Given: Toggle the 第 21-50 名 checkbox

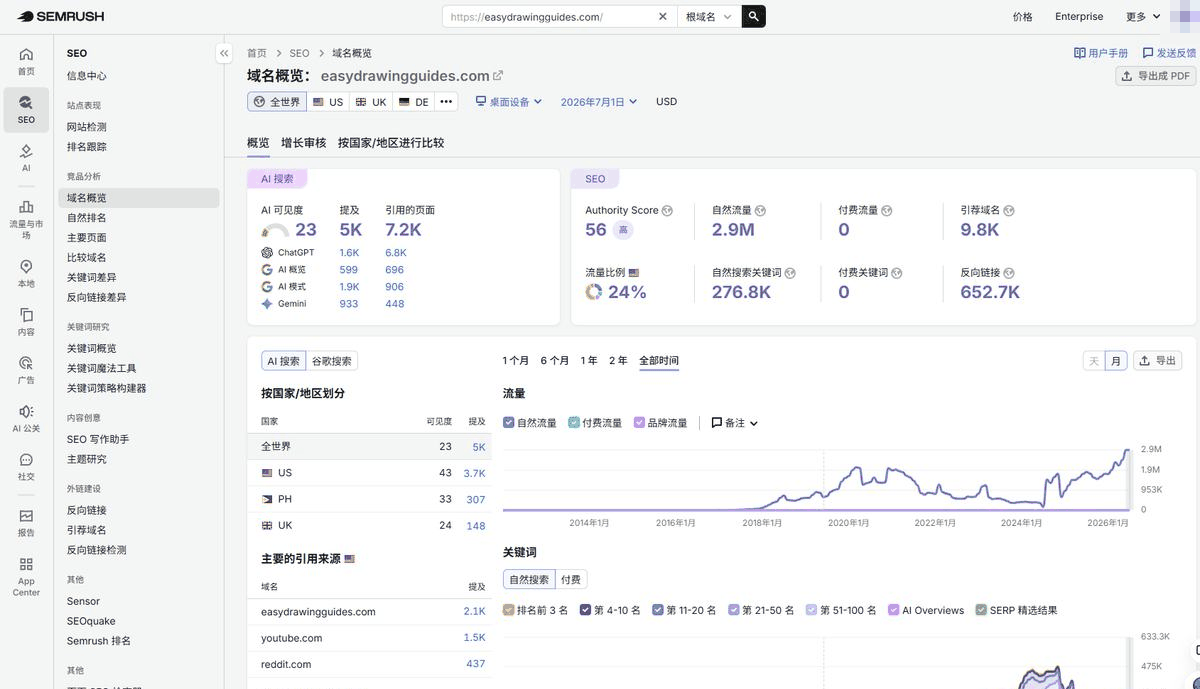Looking at the screenshot, I should tap(734, 610).
